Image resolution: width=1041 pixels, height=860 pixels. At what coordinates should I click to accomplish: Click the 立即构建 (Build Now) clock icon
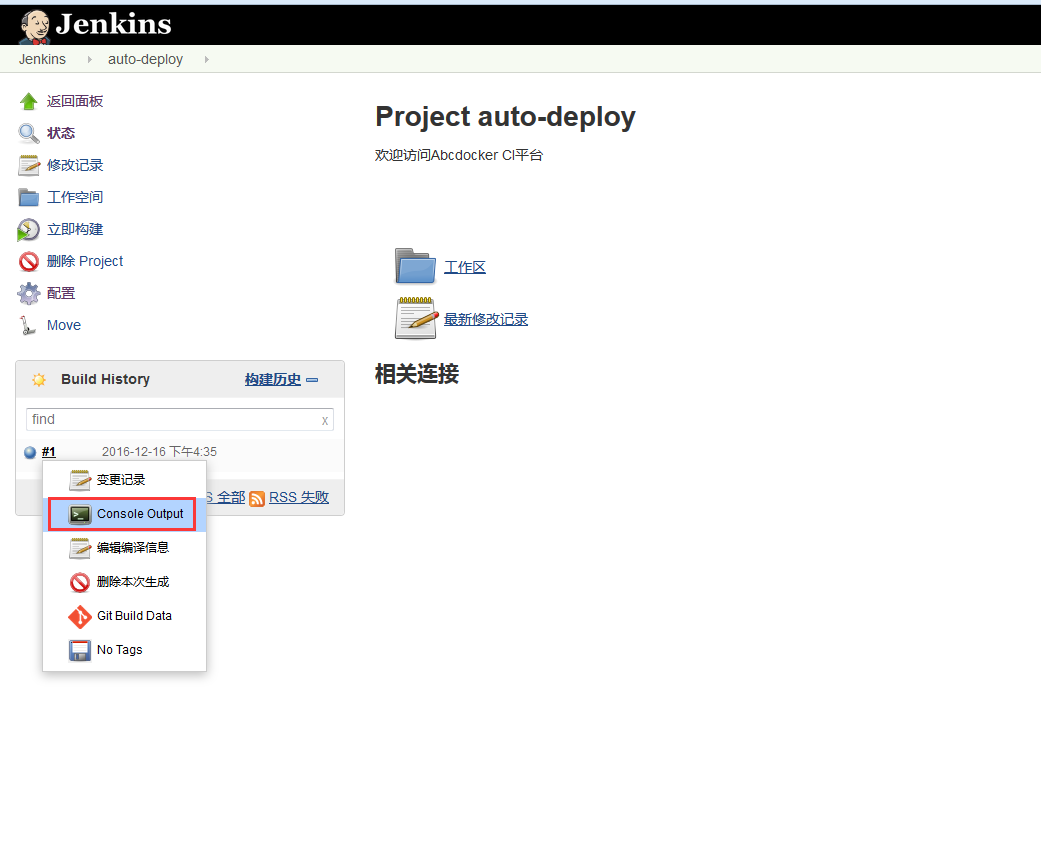click(x=28, y=228)
